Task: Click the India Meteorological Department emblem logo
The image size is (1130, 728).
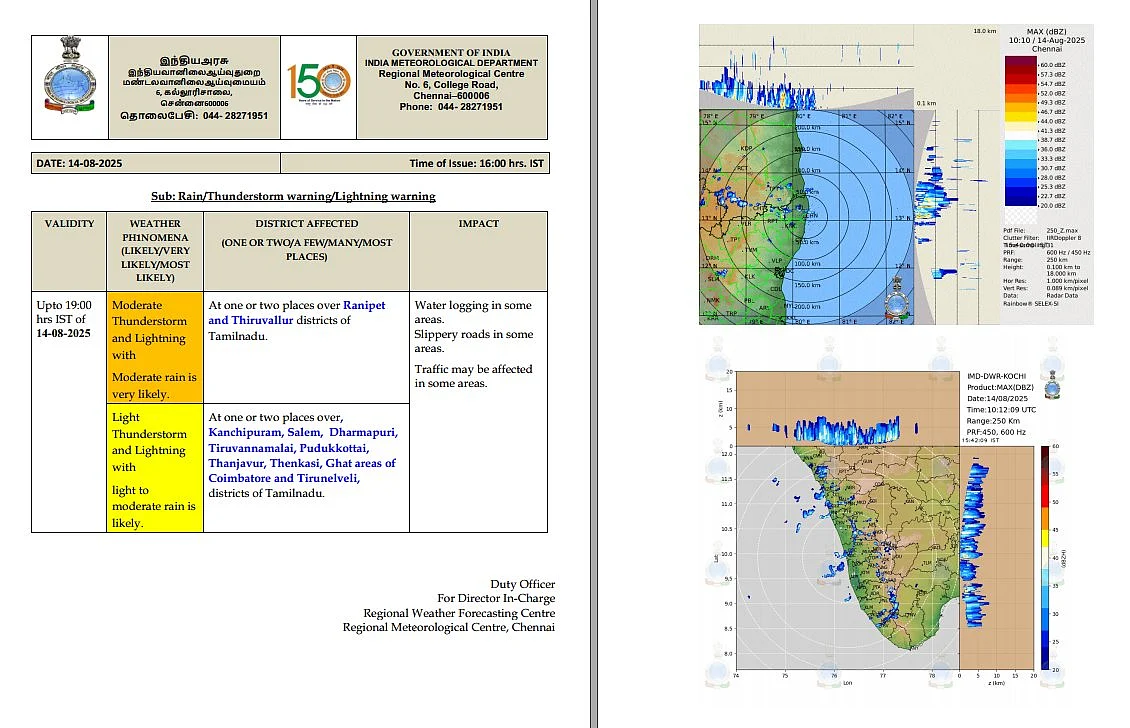Action: 69,77
